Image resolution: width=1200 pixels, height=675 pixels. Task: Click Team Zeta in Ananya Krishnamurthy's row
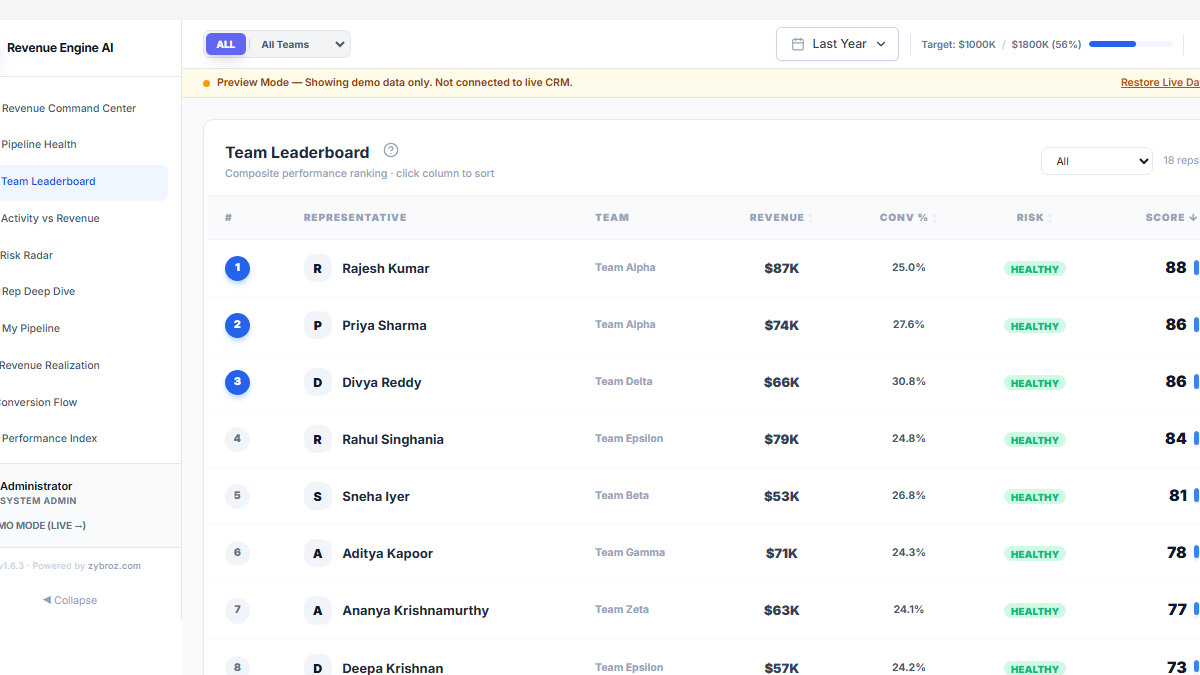[x=622, y=609]
